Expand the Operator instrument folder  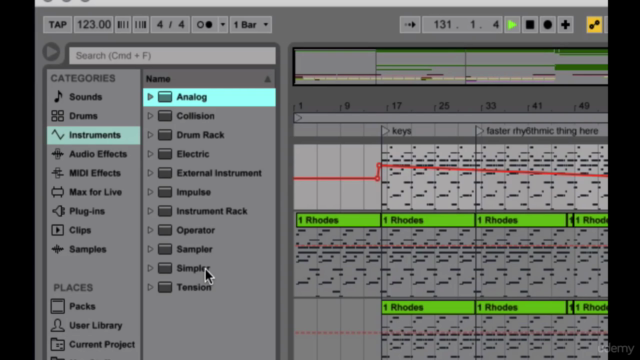pyautogui.click(x=150, y=230)
